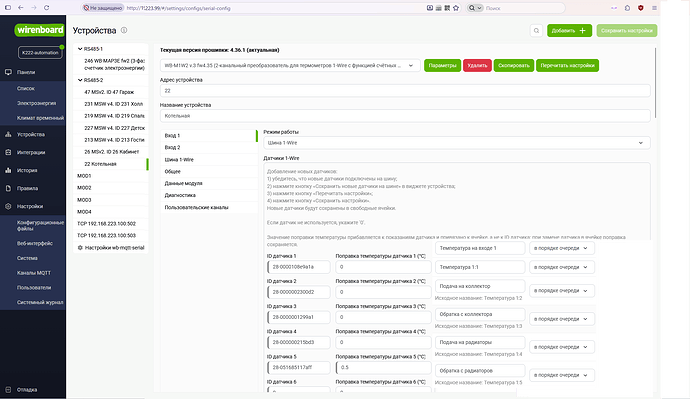Image resolution: width=690 pixels, height=399 pixels.
Task: Click Настройки gear icon in sidebar
Action: point(8,206)
